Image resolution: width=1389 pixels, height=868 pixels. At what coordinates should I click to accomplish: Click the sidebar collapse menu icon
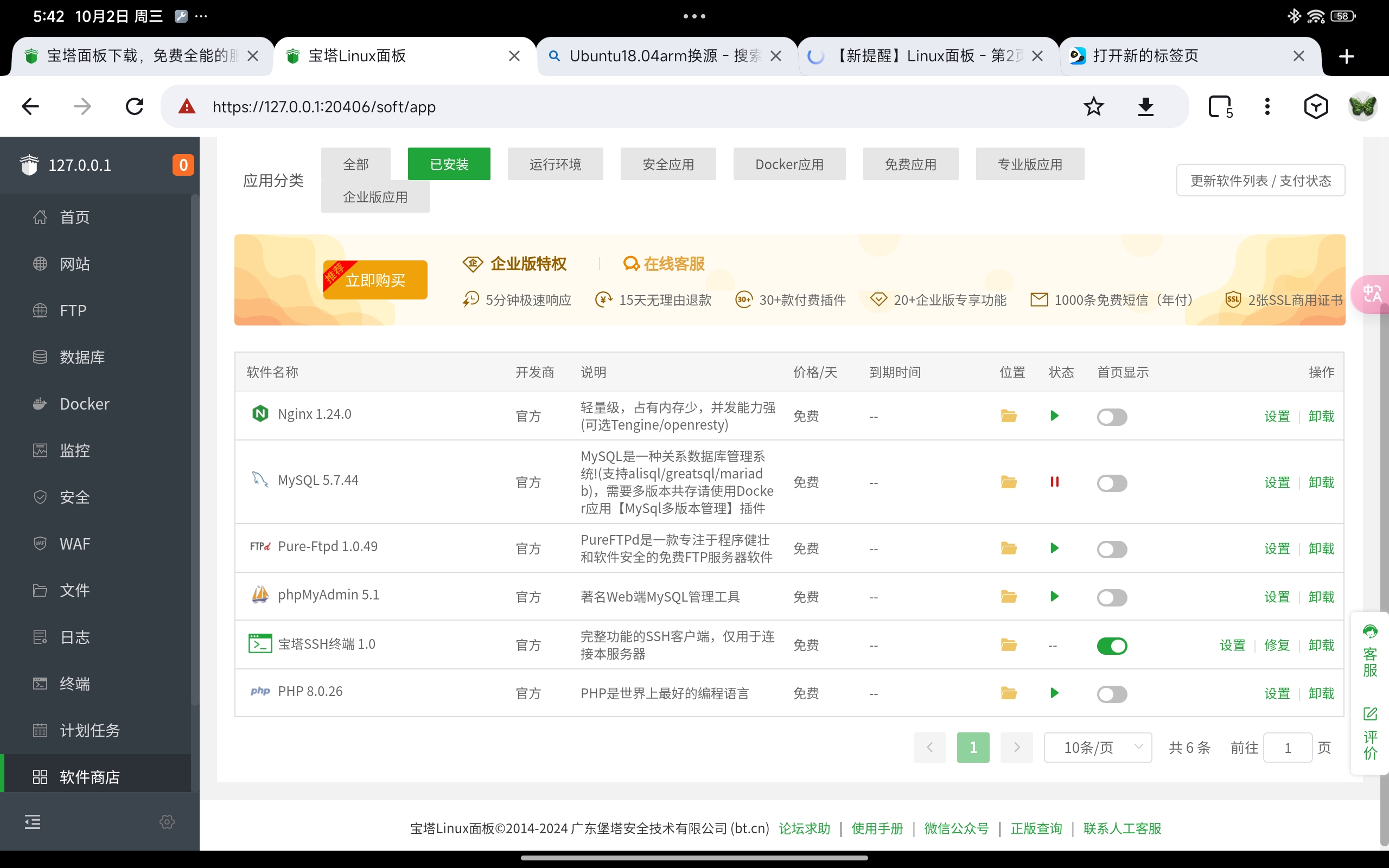pos(33,822)
